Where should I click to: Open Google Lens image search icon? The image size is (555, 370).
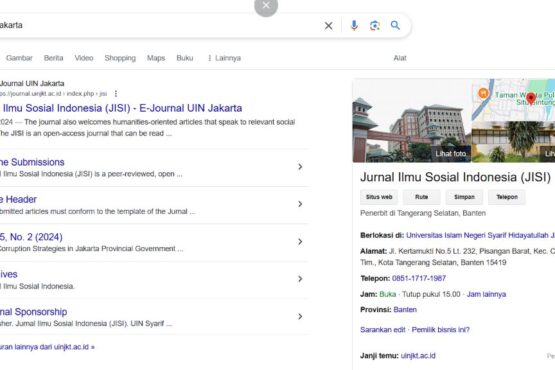(x=374, y=25)
